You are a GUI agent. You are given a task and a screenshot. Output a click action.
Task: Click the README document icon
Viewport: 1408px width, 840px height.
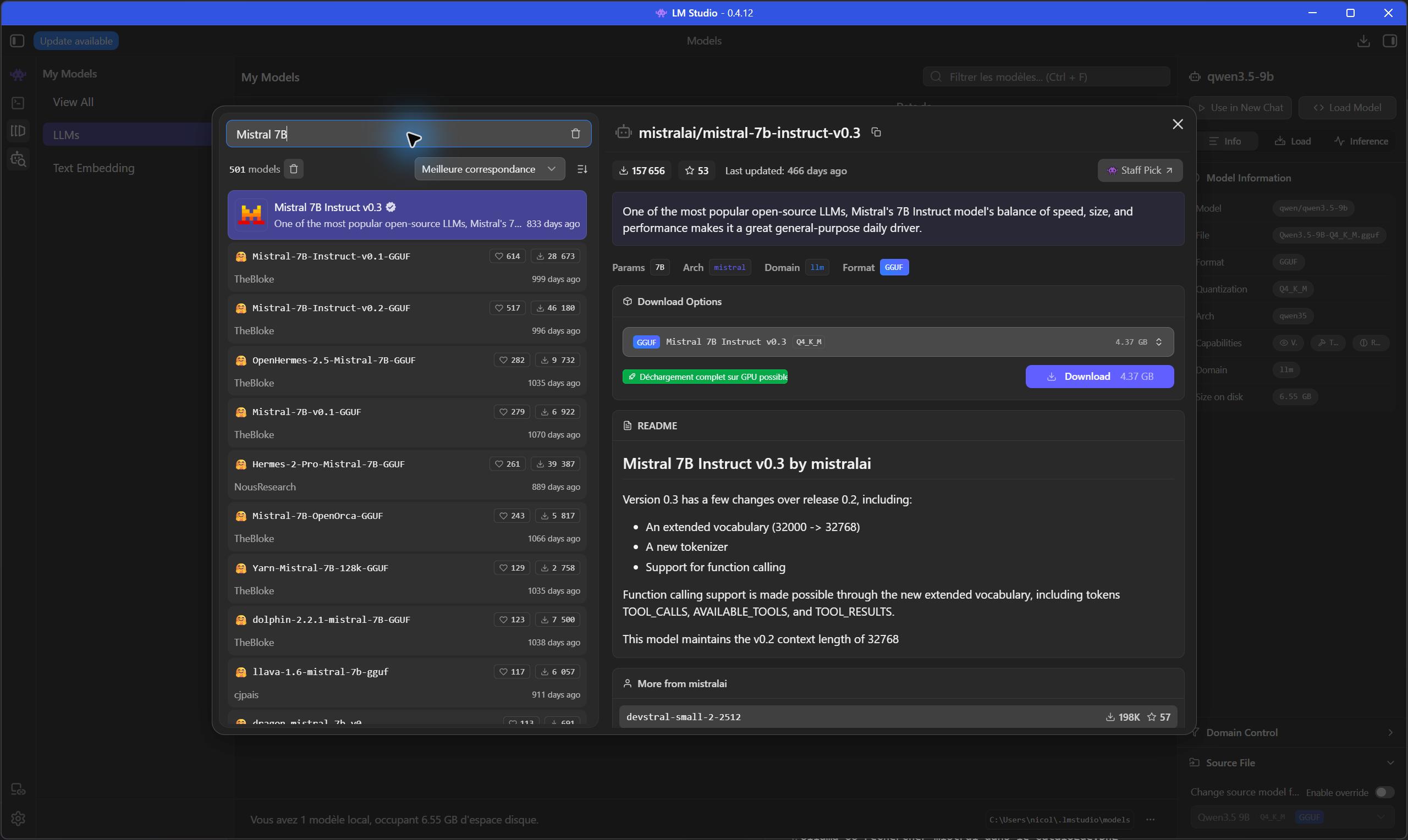(628, 425)
